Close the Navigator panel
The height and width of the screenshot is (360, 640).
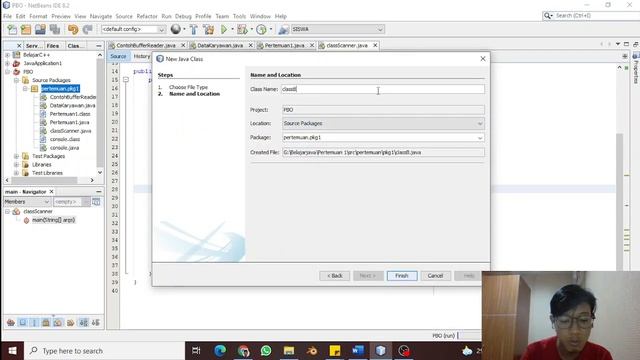click(x=51, y=191)
